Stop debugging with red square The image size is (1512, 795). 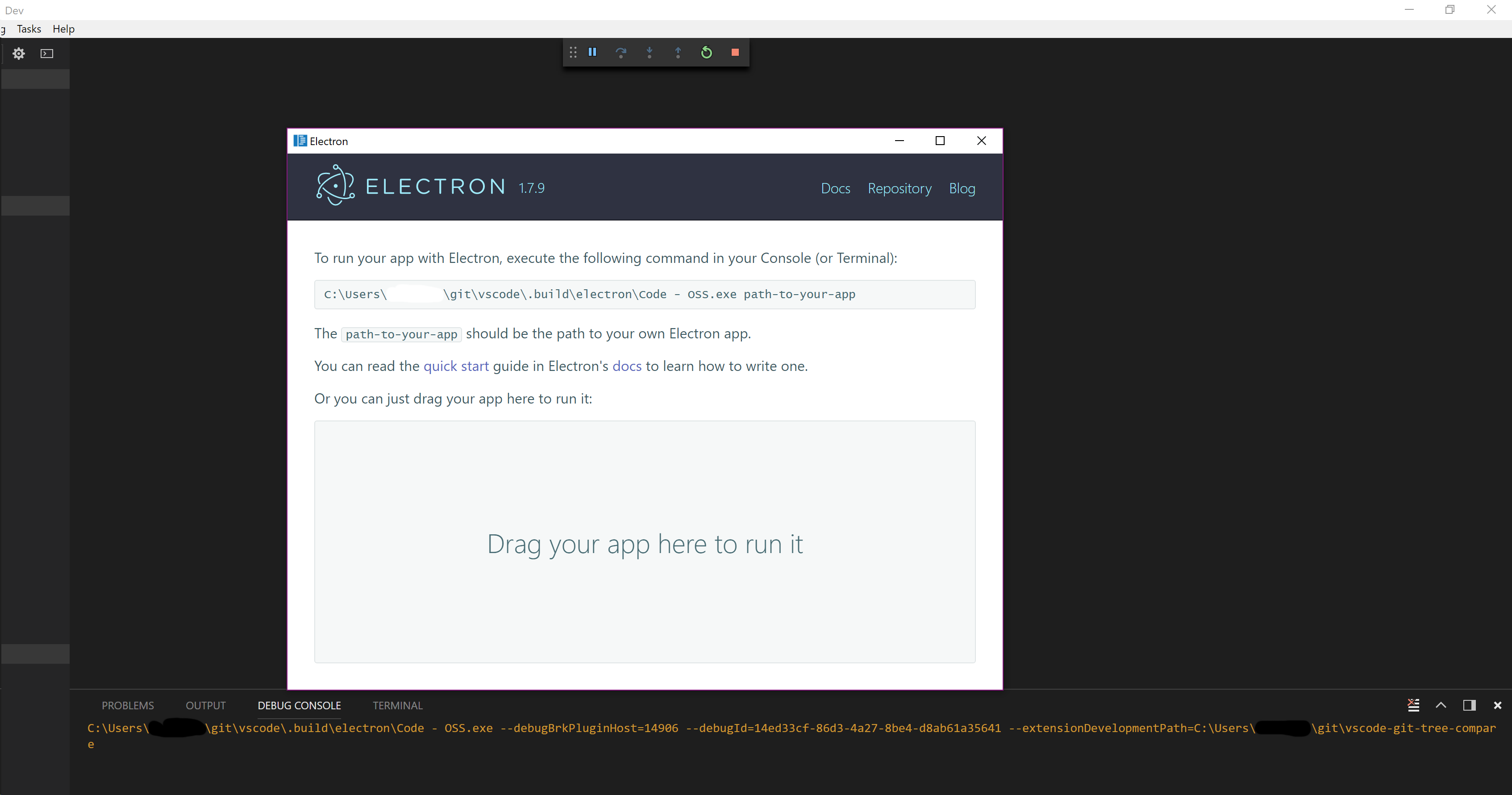pyautogui.click(x=735, y=52)
